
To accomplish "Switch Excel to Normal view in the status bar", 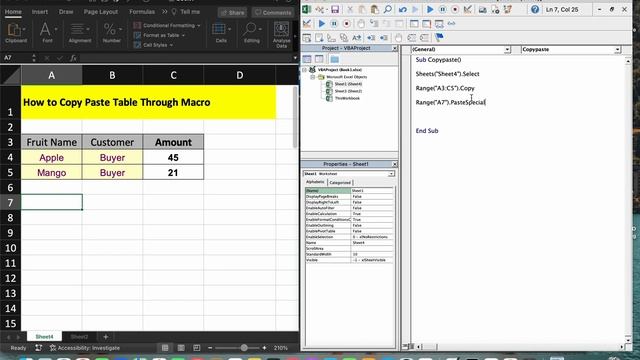I will coord(165,348).
